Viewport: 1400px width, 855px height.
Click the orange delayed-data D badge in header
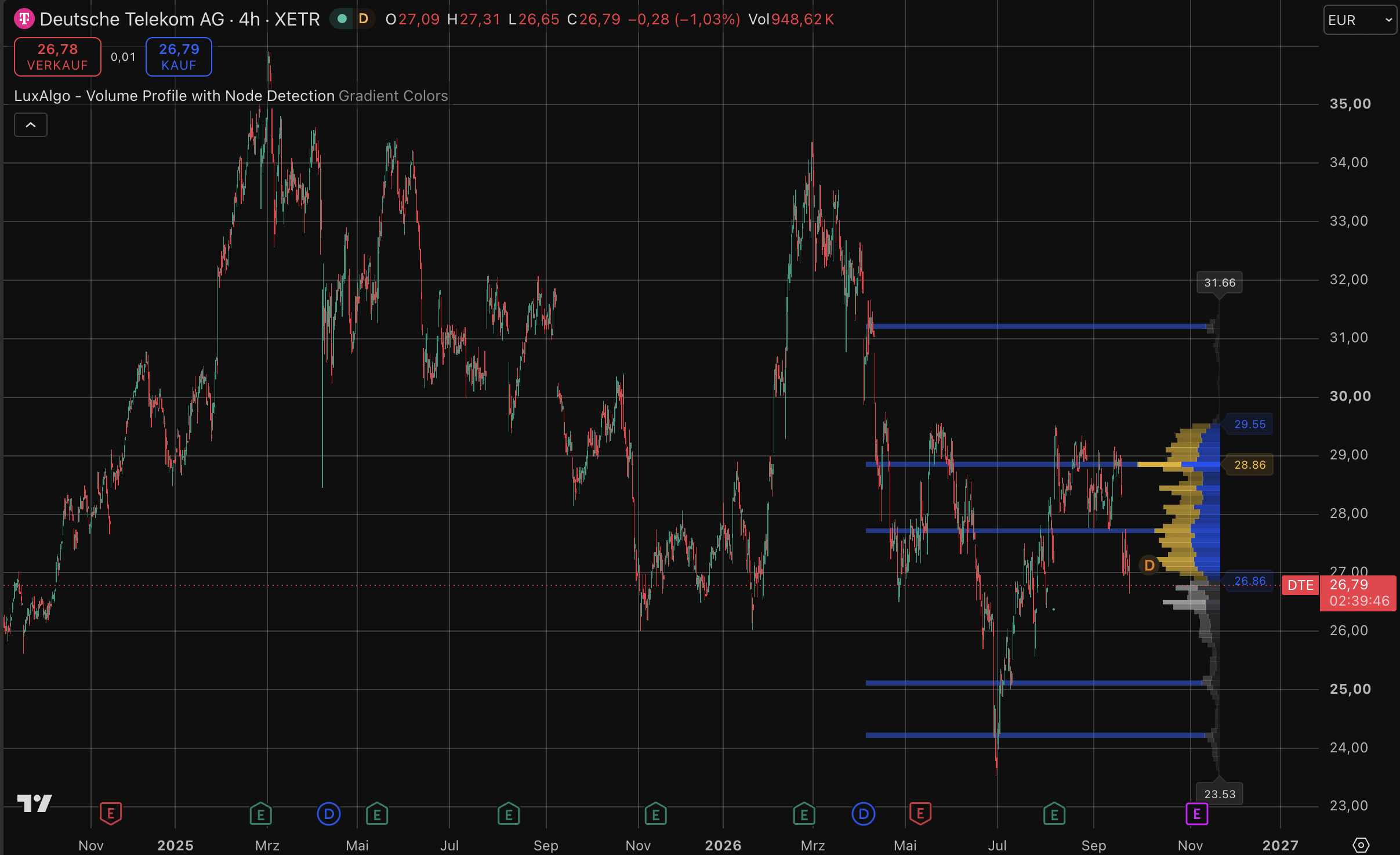[364, 19]
